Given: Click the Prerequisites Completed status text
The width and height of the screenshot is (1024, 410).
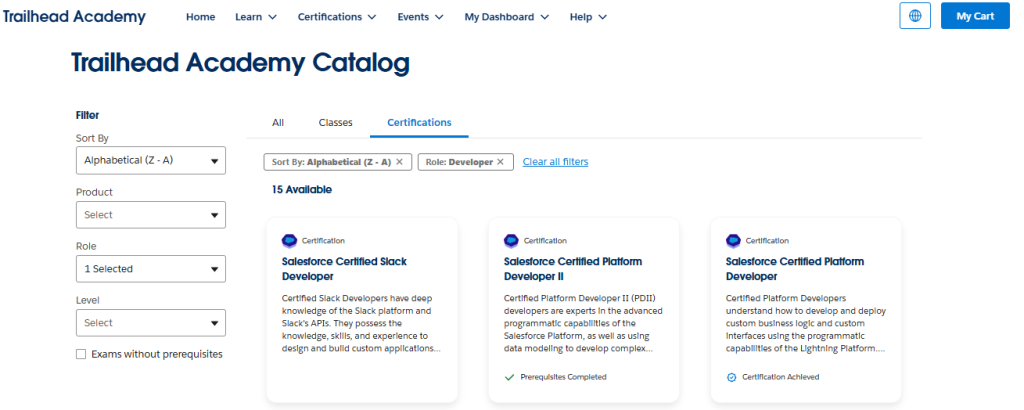Looking at the screenshot, I should 564,377.
